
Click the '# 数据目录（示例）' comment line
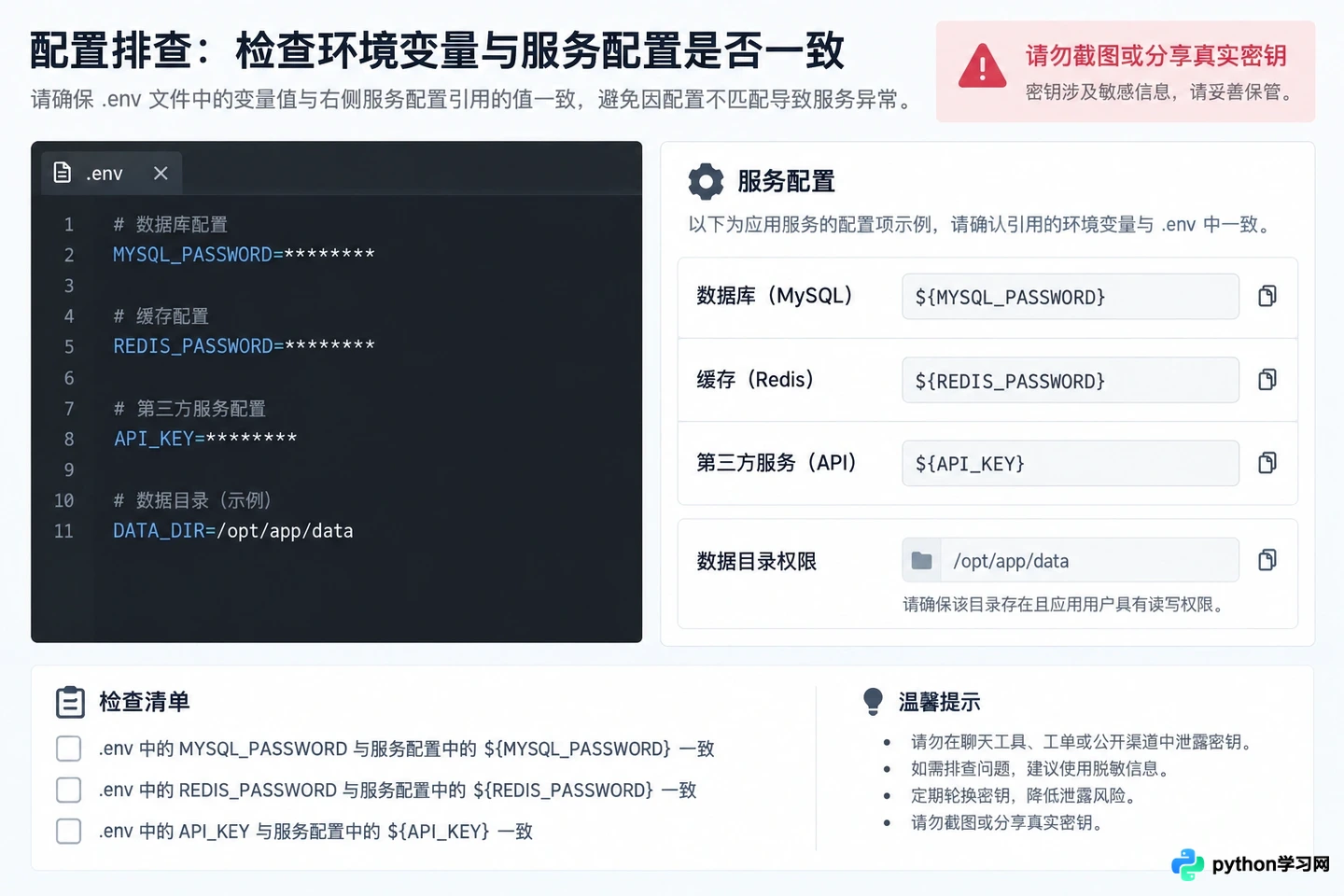(x=192, y=500)
